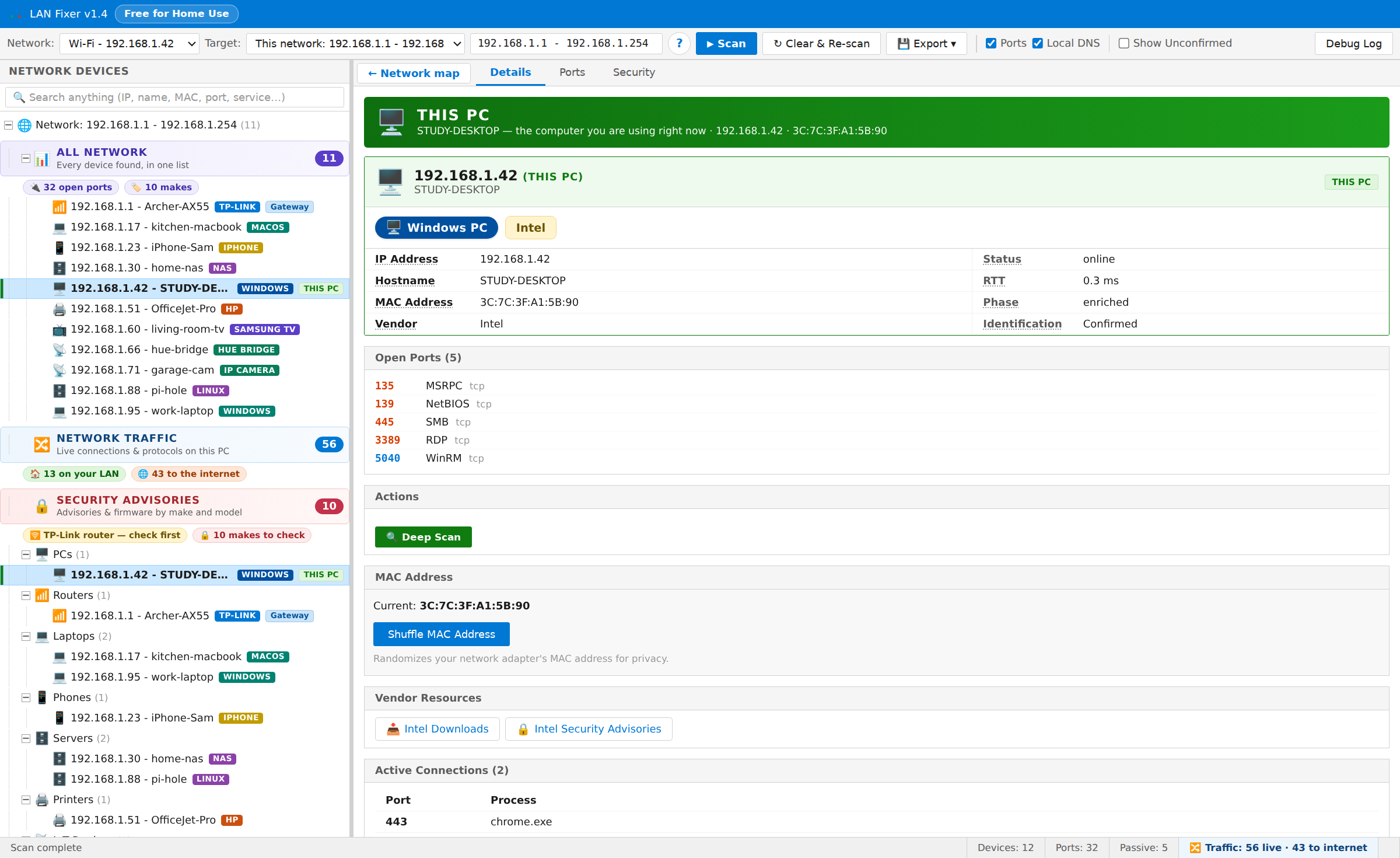Click the laptop icon of kitchen-macbook in All Network
Viewport: 1400px width, 858px height.
coord(60,228)
